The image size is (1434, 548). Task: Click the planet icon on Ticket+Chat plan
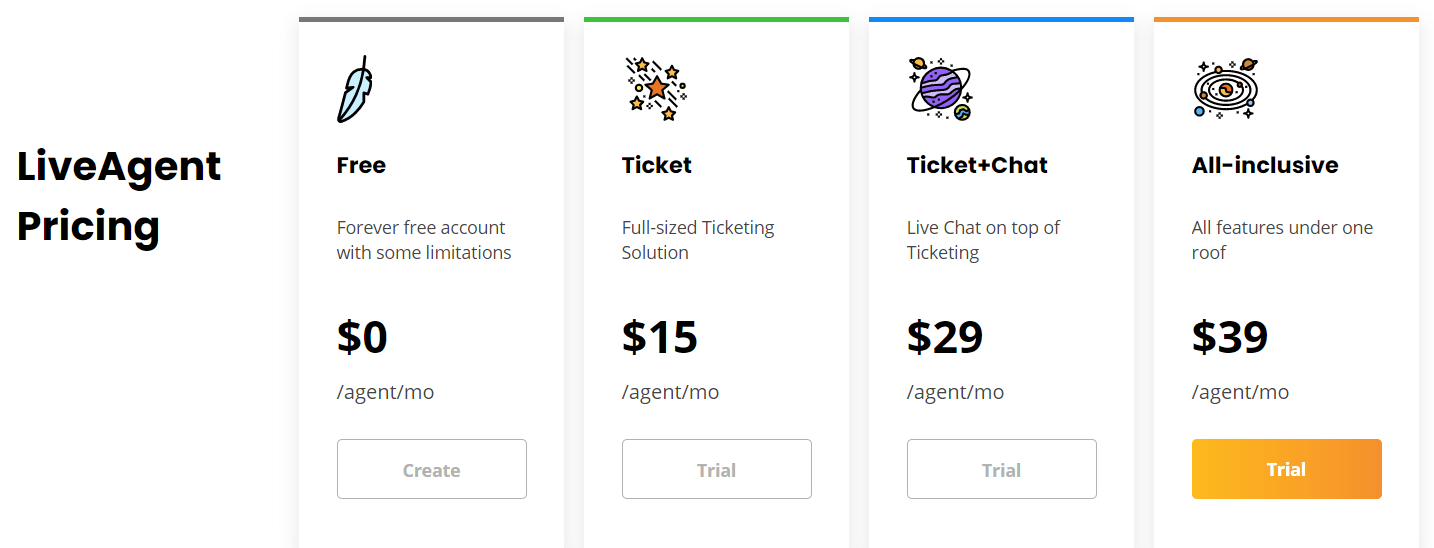tap(940, 89)
